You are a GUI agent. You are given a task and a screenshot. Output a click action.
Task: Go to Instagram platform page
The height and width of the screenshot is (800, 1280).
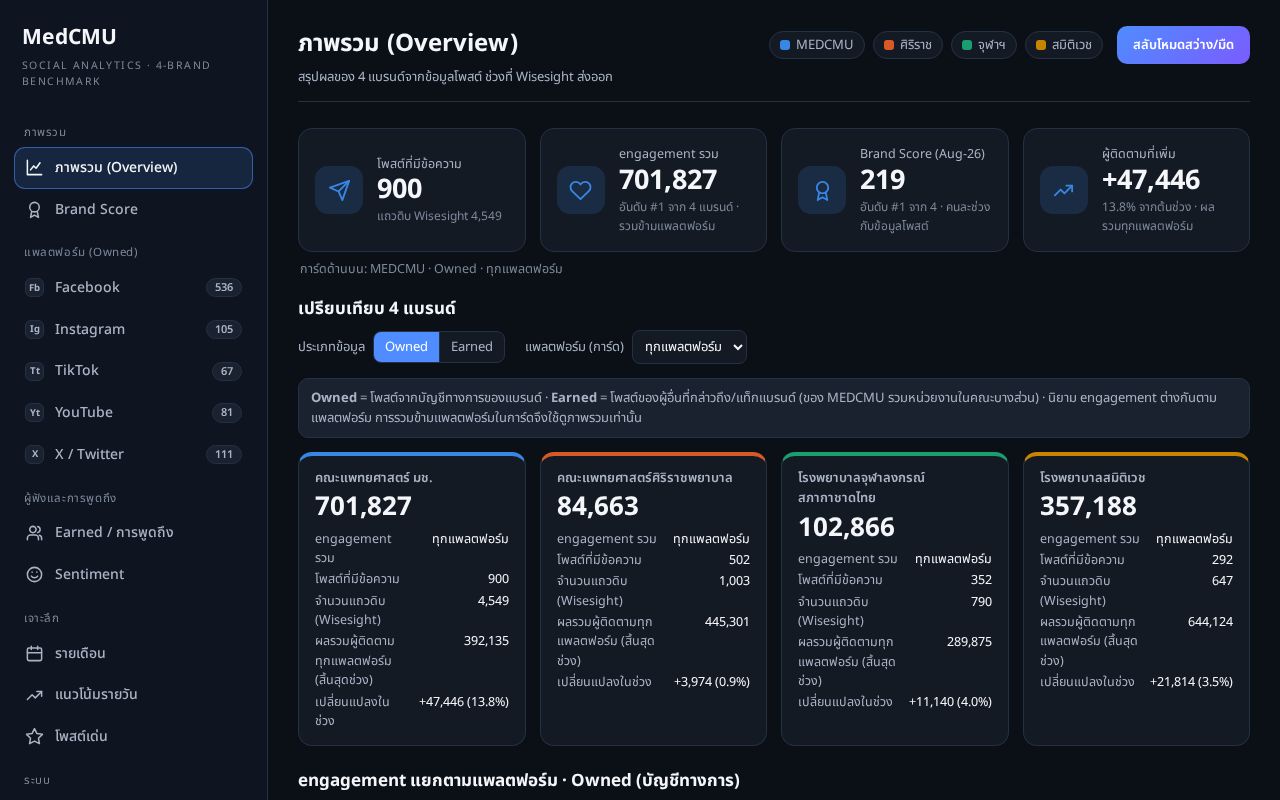coord(133,330)
